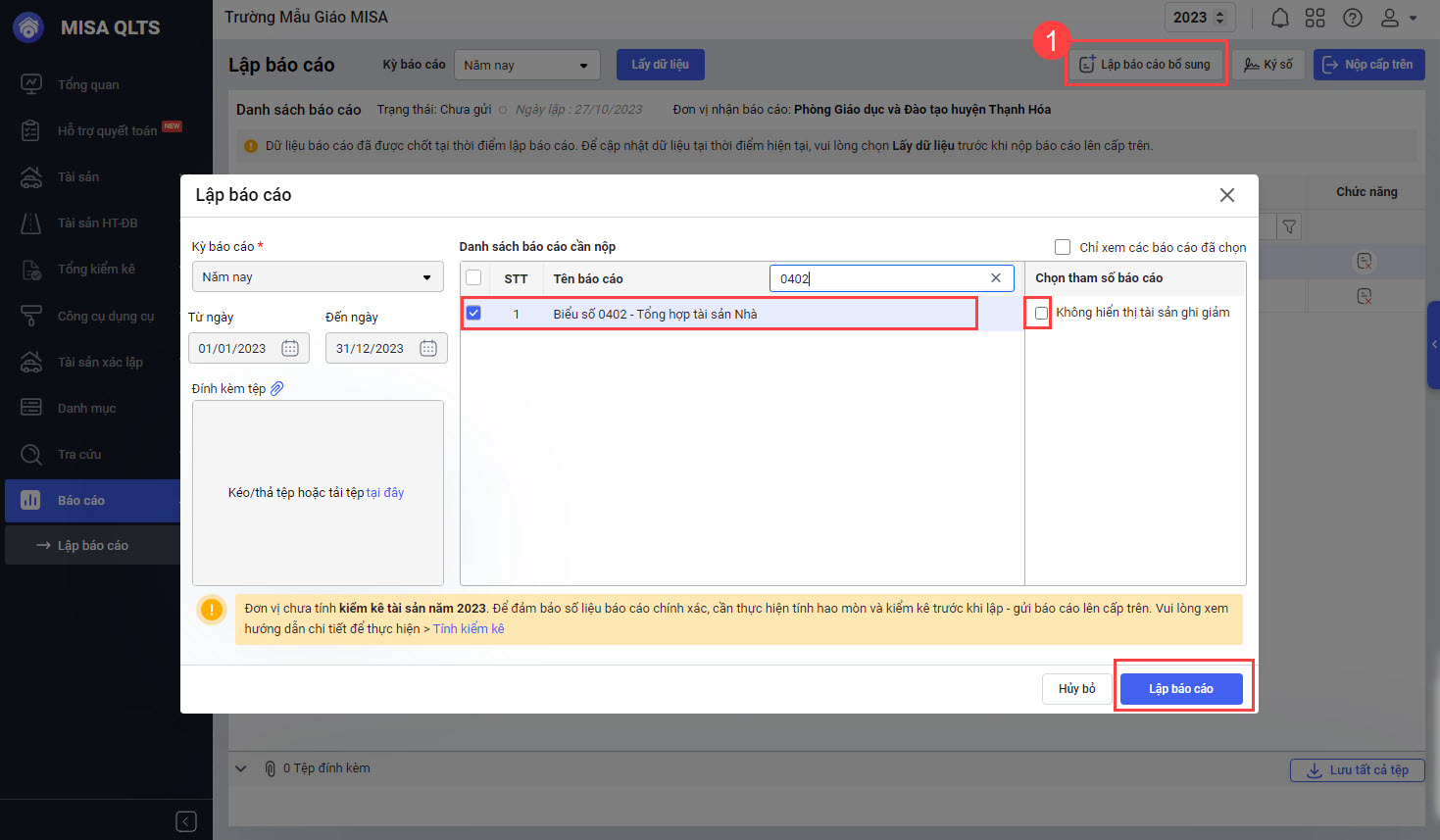The height and width of the screenshot is (840, 1440).
Task: Open Tổng kiểm kê menu
Action: pos(96,269)
